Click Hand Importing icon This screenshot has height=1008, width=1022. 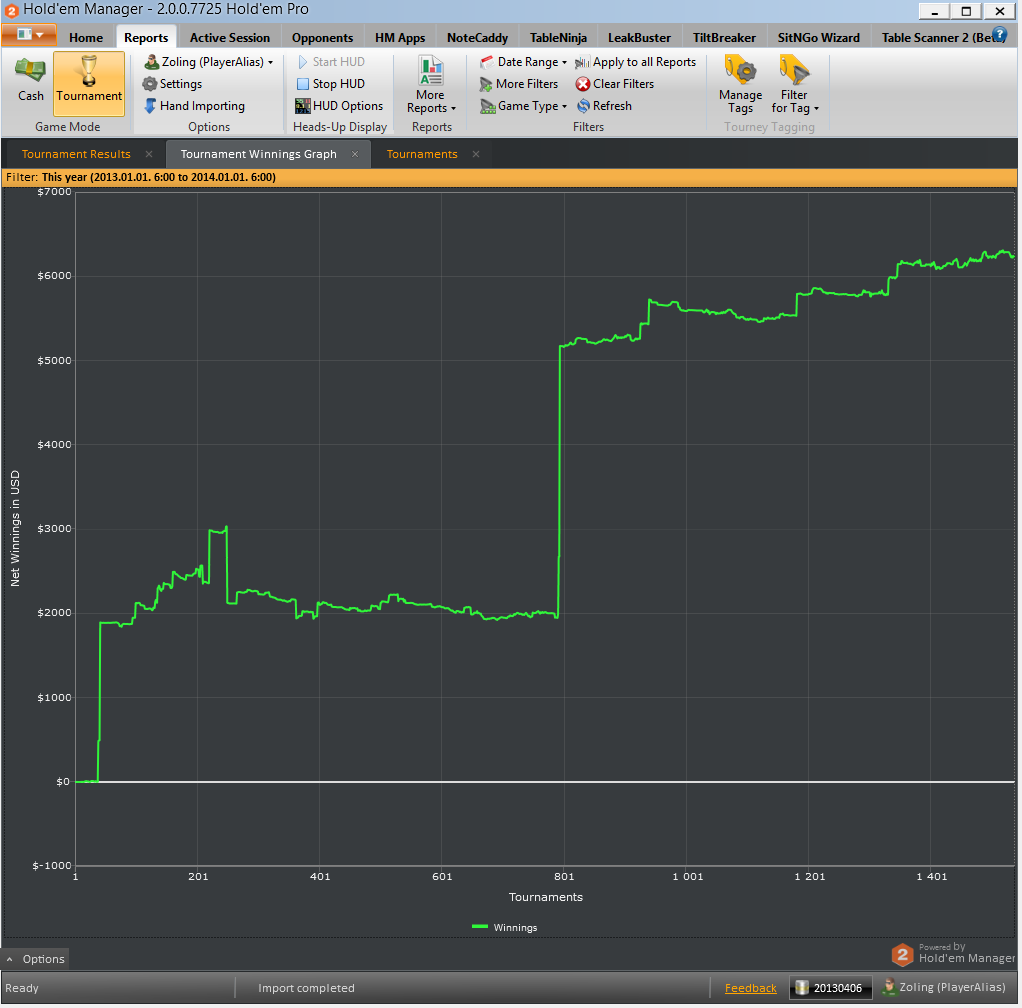(150, 106)
